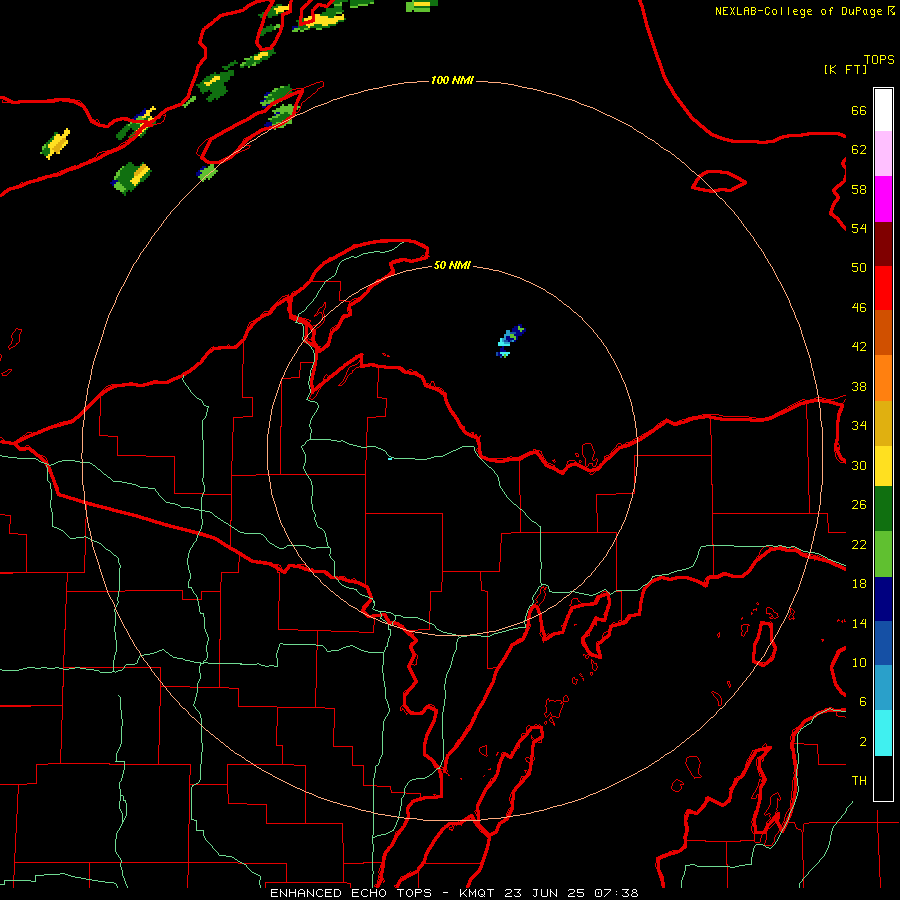
Task: Select the medium blue legend swatch
Action: tap(883, 643)
